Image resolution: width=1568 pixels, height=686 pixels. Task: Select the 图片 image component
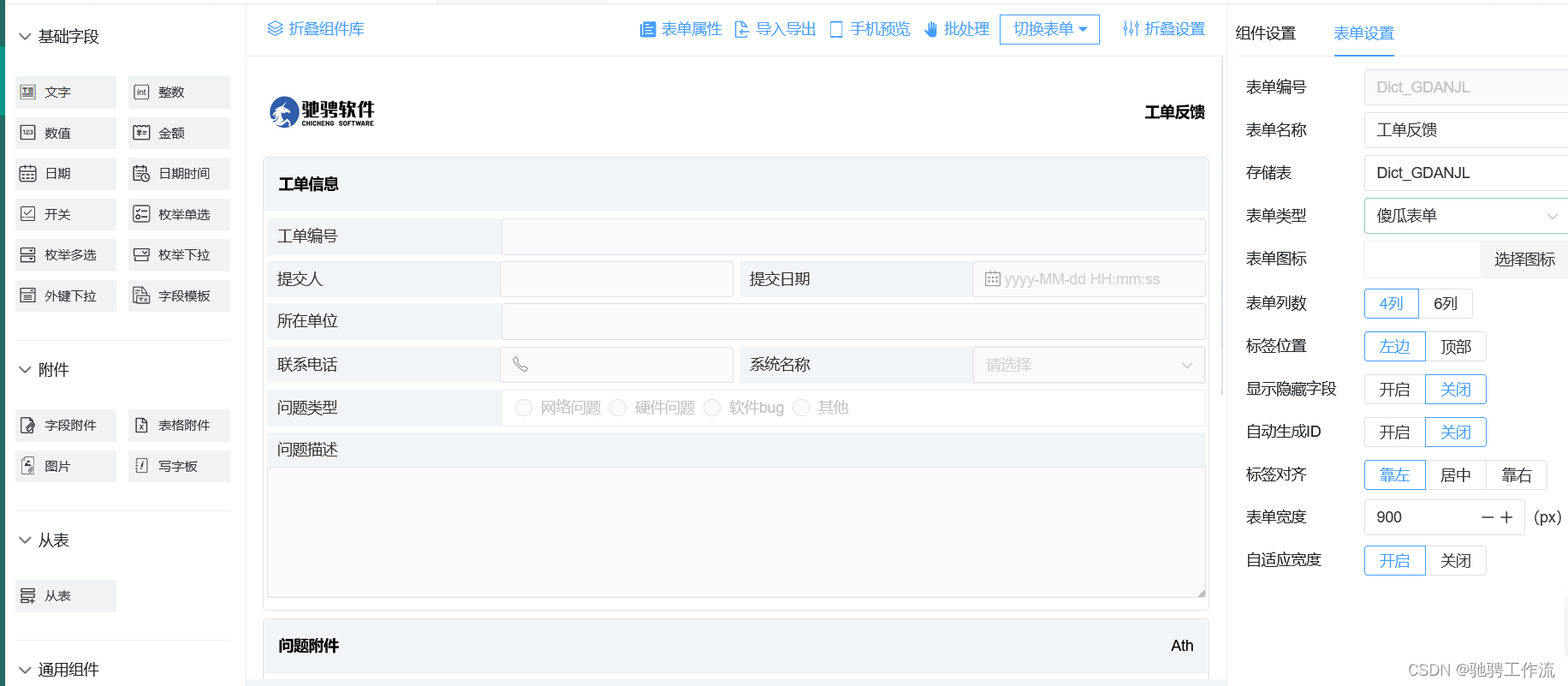pos(66,467)
